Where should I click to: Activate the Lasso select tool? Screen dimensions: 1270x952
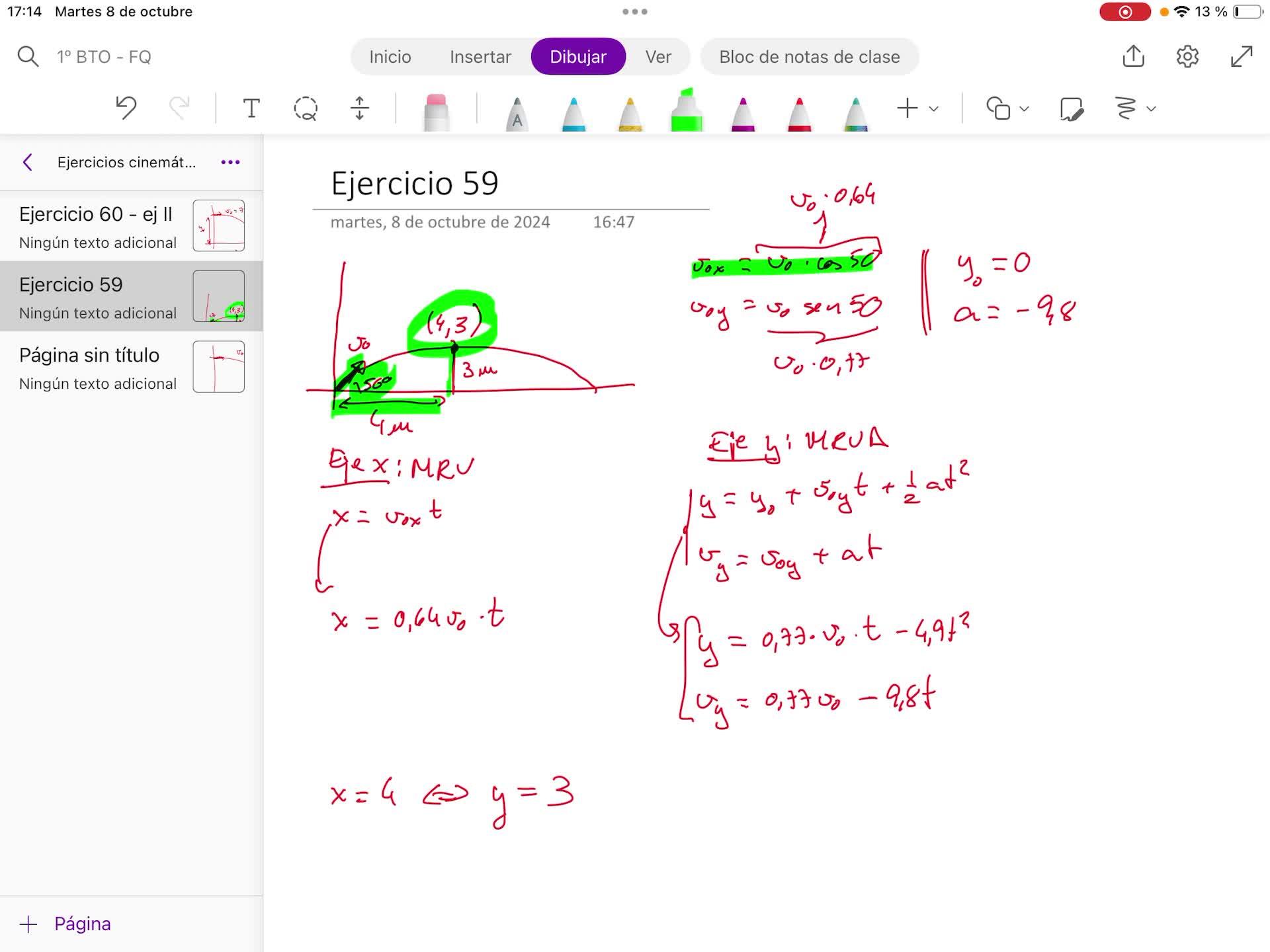(x=306, y=108)
